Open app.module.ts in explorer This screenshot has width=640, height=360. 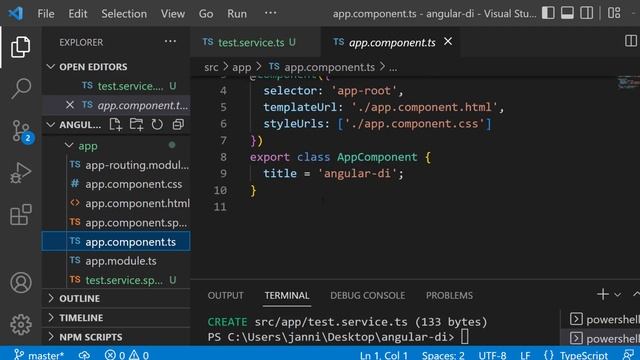(116, 261)
